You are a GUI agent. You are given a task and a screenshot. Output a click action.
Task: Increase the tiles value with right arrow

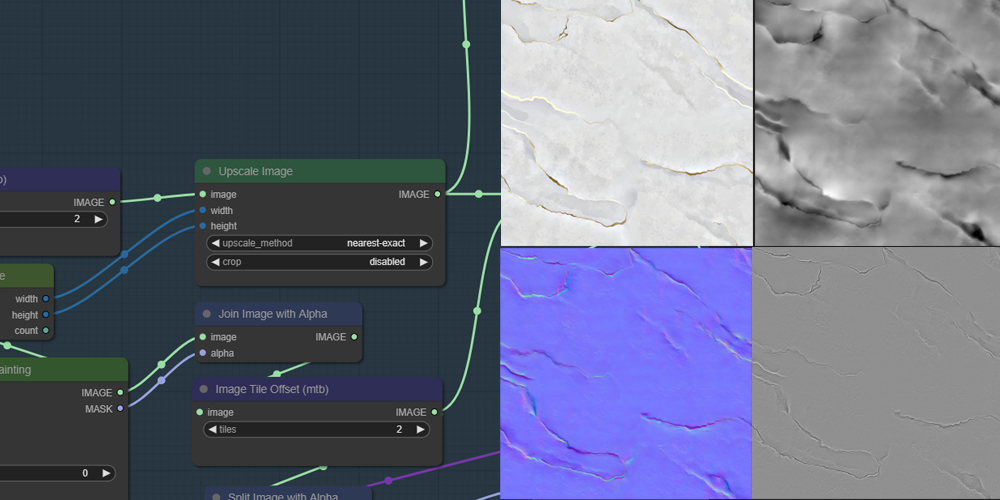tap(420, 429)
